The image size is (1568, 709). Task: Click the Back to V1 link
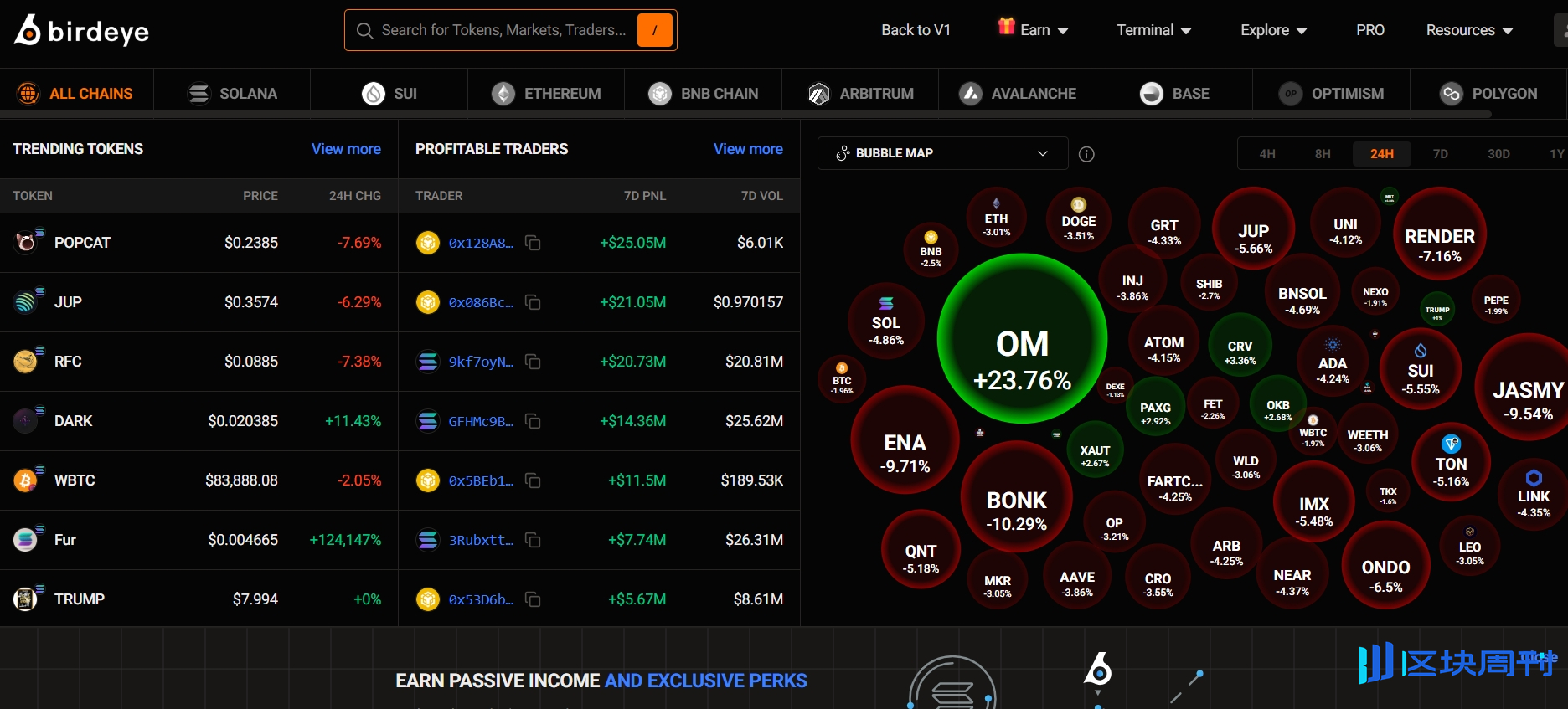[x=916, y=30]
